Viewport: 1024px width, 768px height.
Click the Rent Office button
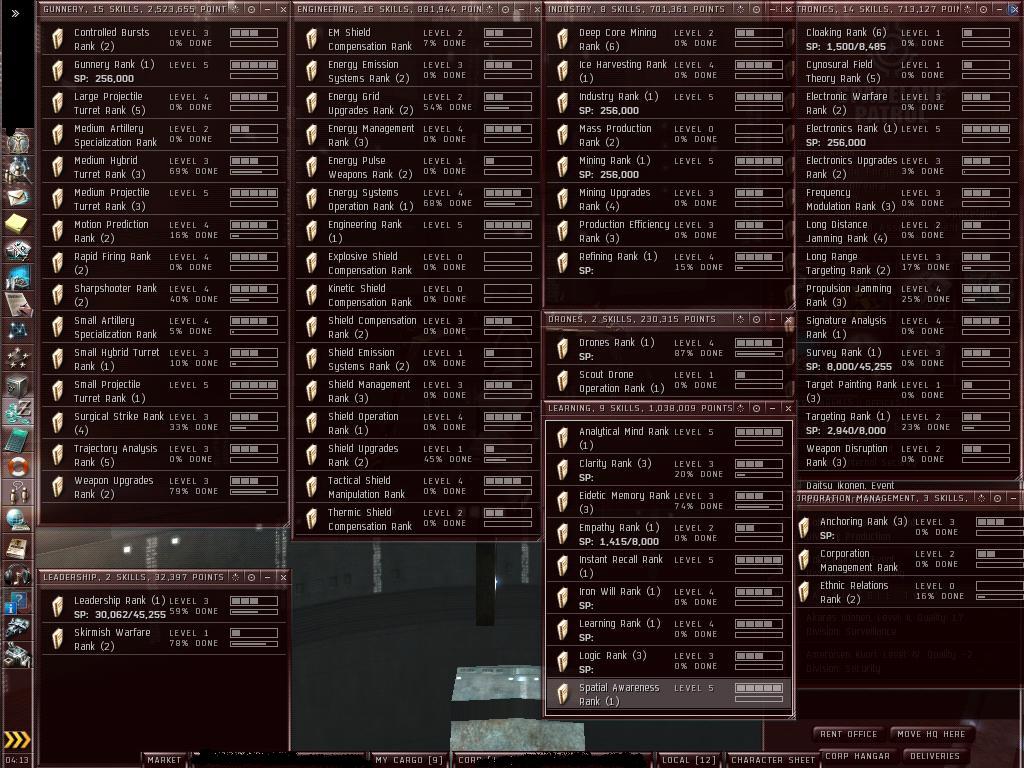[848, 734]
